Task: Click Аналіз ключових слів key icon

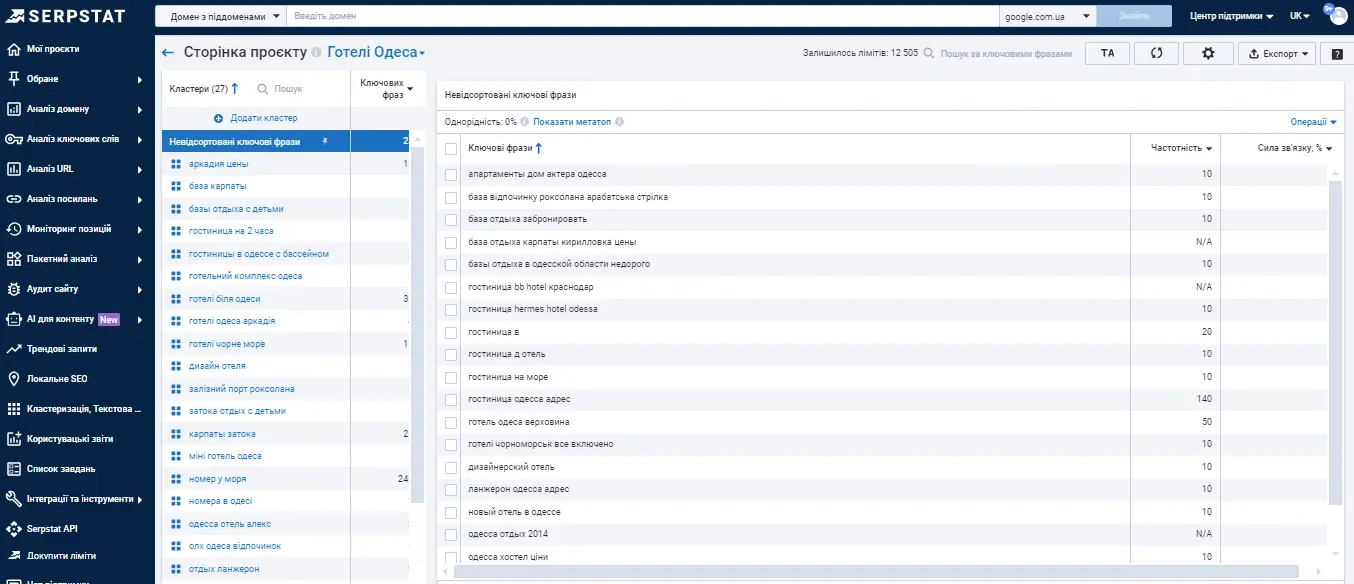Action: (x=14, y=139)
